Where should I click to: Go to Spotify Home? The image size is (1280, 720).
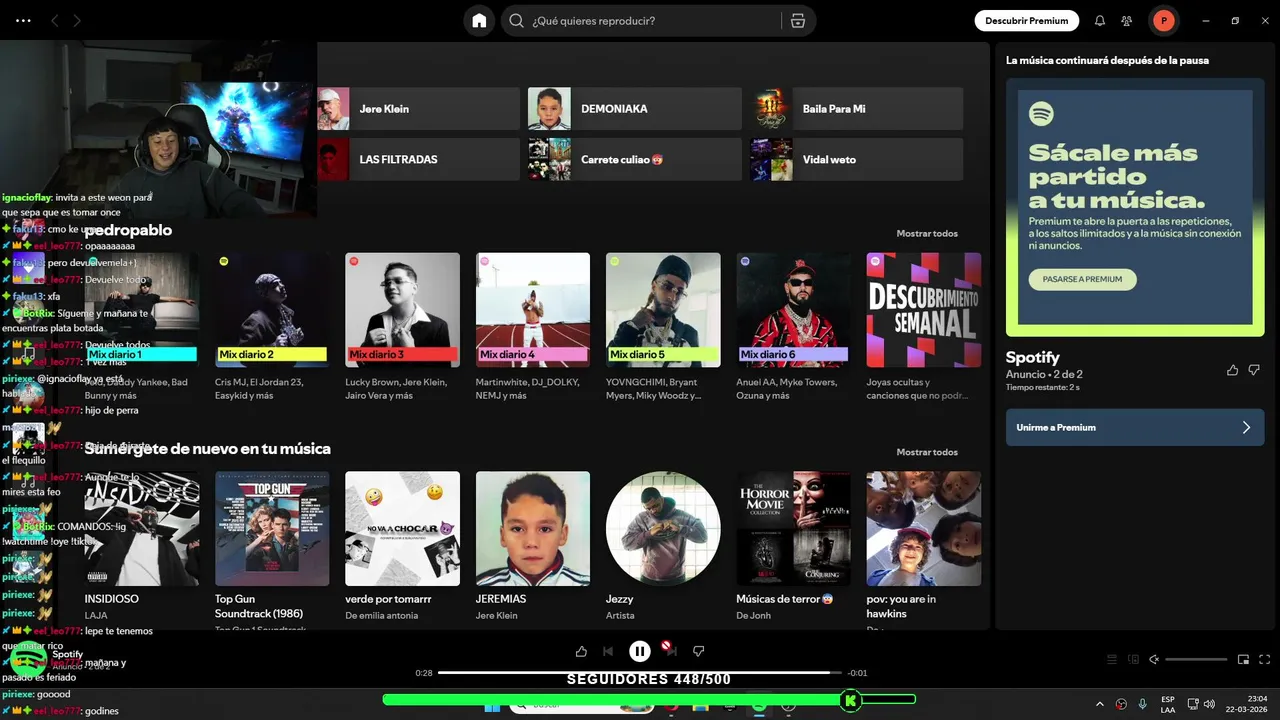[x=479, y=21]
